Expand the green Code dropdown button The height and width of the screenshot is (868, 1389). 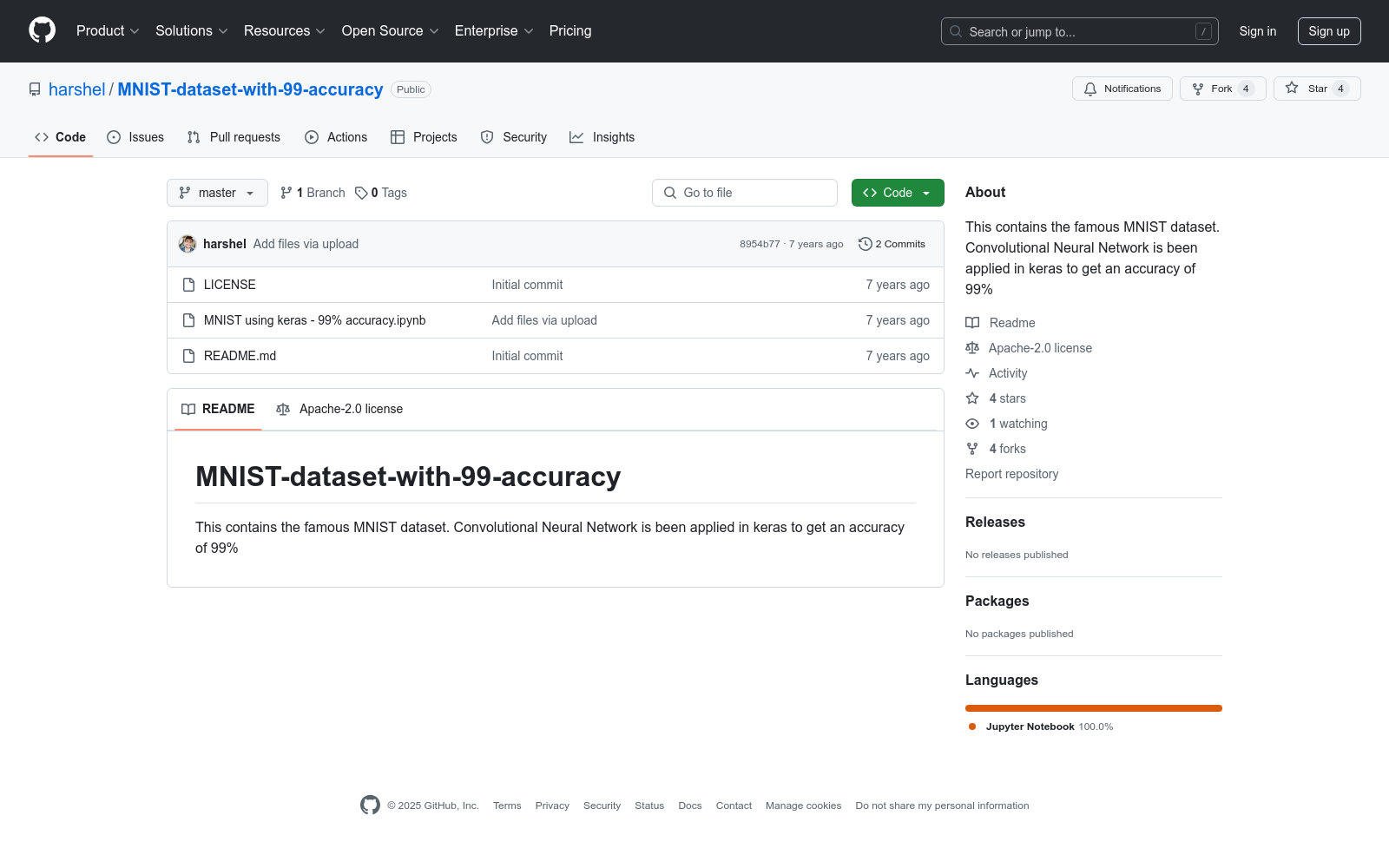point(898,193)
